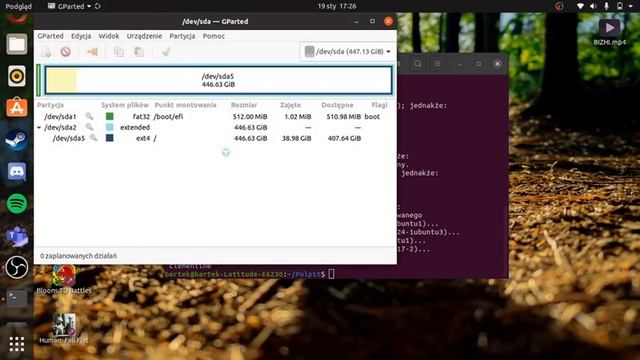Screen dimensions: 640x360
Task: Click the Zajęte column header
Action: coord(290,105)
